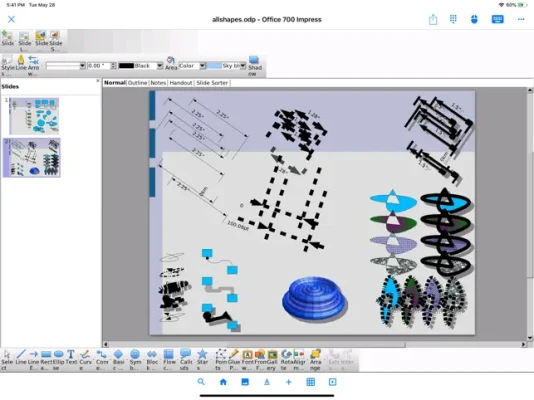Image resolution: width=534 pixels, height=400 pixels.
Task: Select the first slide thumbnail
Action: tap(34, 116)
